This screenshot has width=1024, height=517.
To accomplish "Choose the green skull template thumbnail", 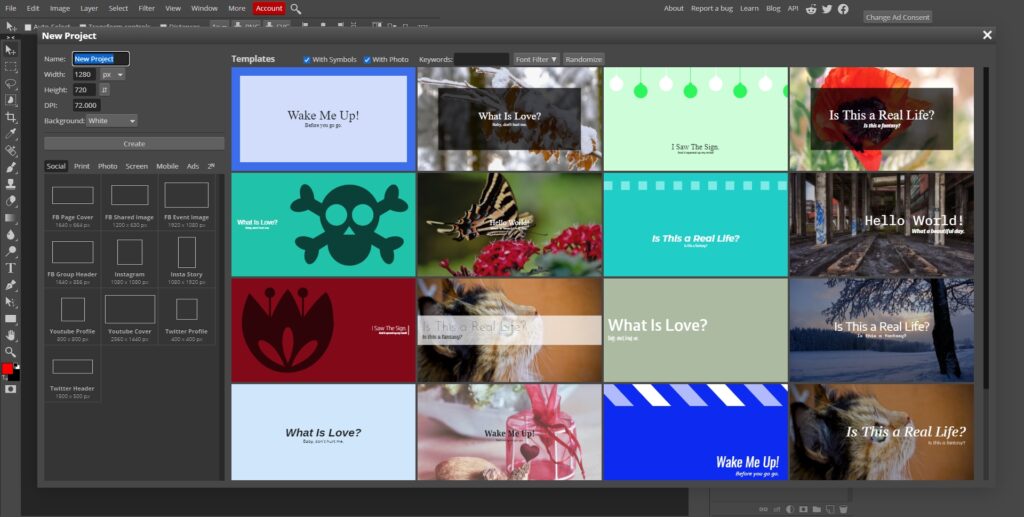I will 323,224.
